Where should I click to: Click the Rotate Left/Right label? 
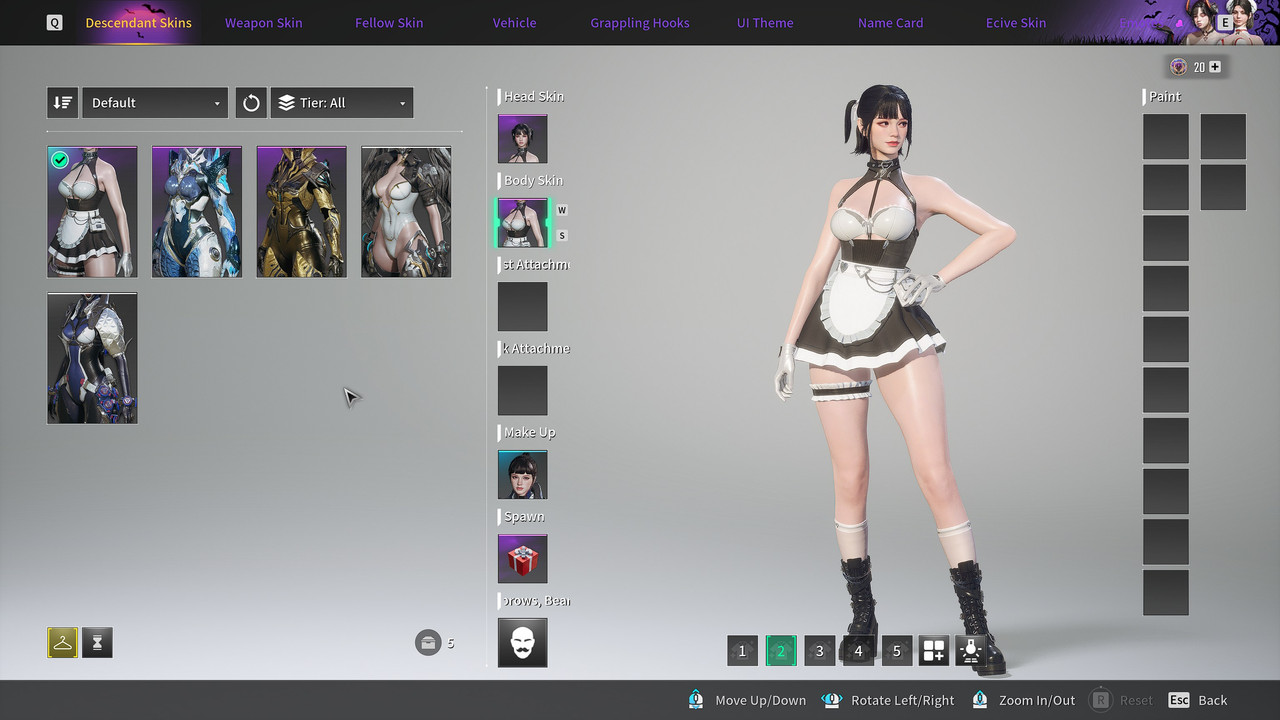[x=903, y=701]
